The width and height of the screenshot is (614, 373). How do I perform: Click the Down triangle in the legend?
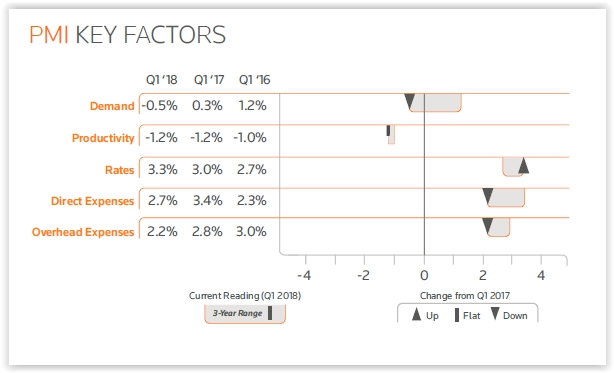pyautogui.click(x=495, y=314)
